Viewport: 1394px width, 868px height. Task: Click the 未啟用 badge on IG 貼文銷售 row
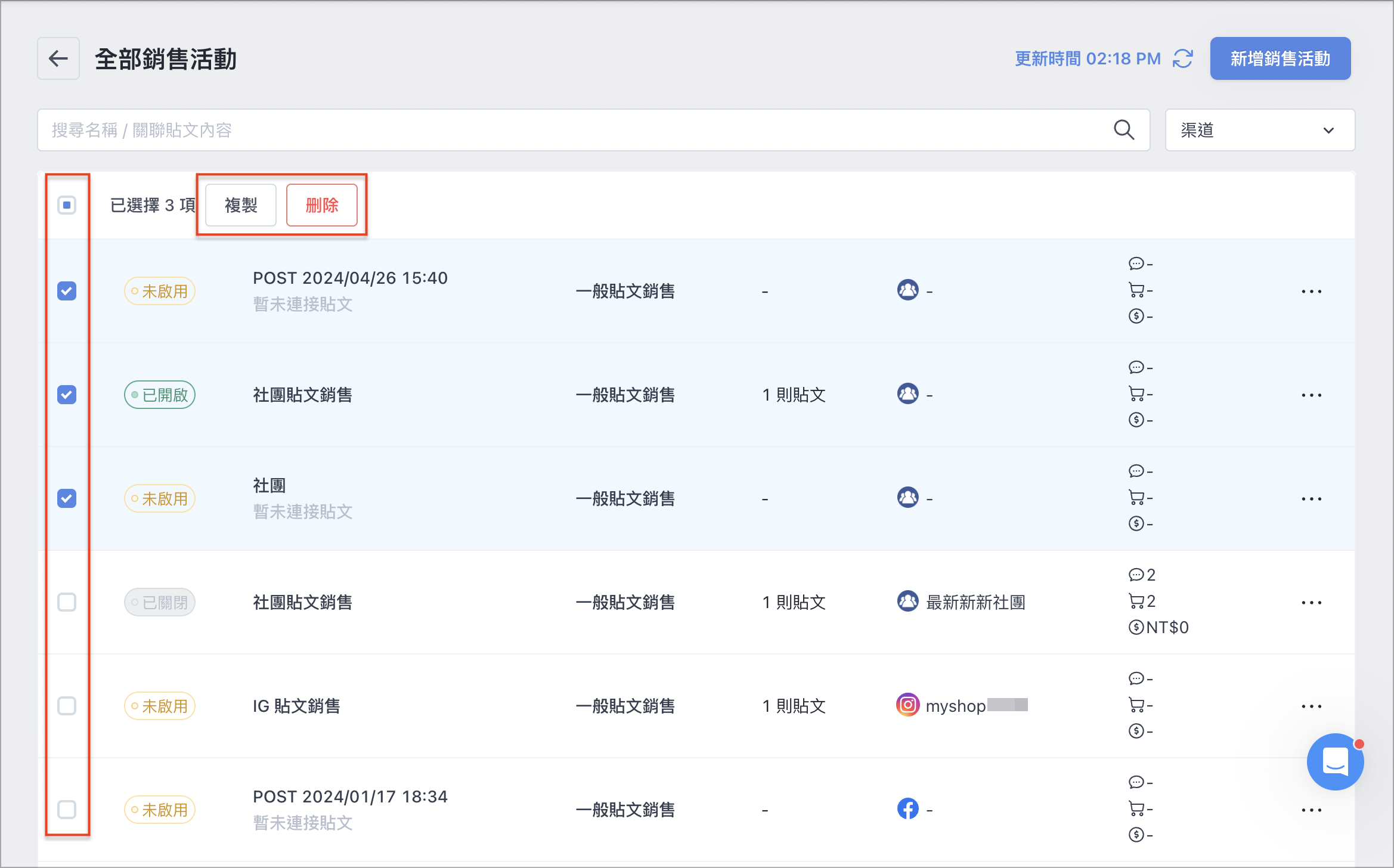(160, 706)
